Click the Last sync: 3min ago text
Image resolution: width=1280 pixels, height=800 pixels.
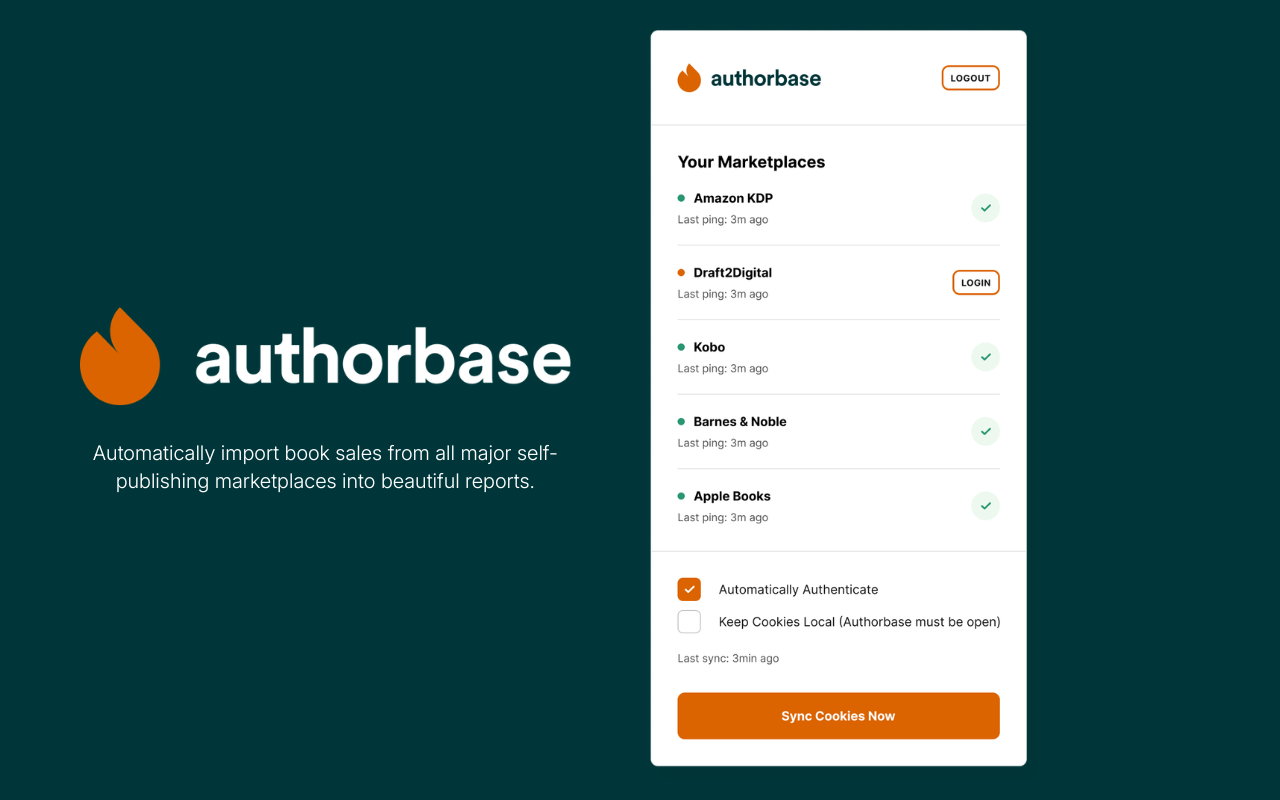[x=728, y=658]
